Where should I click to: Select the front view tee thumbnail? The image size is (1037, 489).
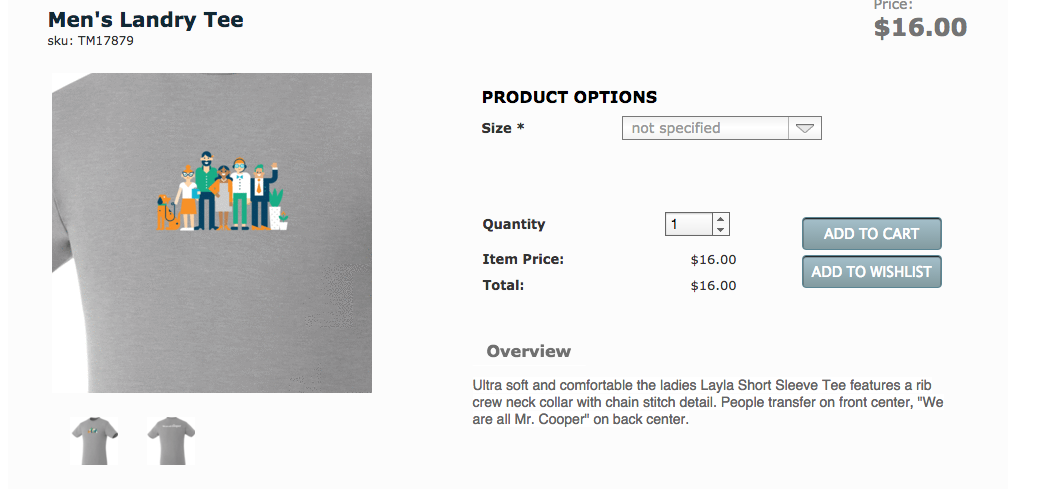tap(95, 439)
